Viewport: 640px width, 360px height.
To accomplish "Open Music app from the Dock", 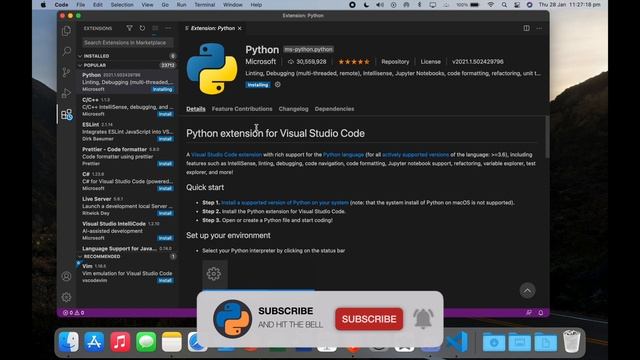I will pos(120,342).
